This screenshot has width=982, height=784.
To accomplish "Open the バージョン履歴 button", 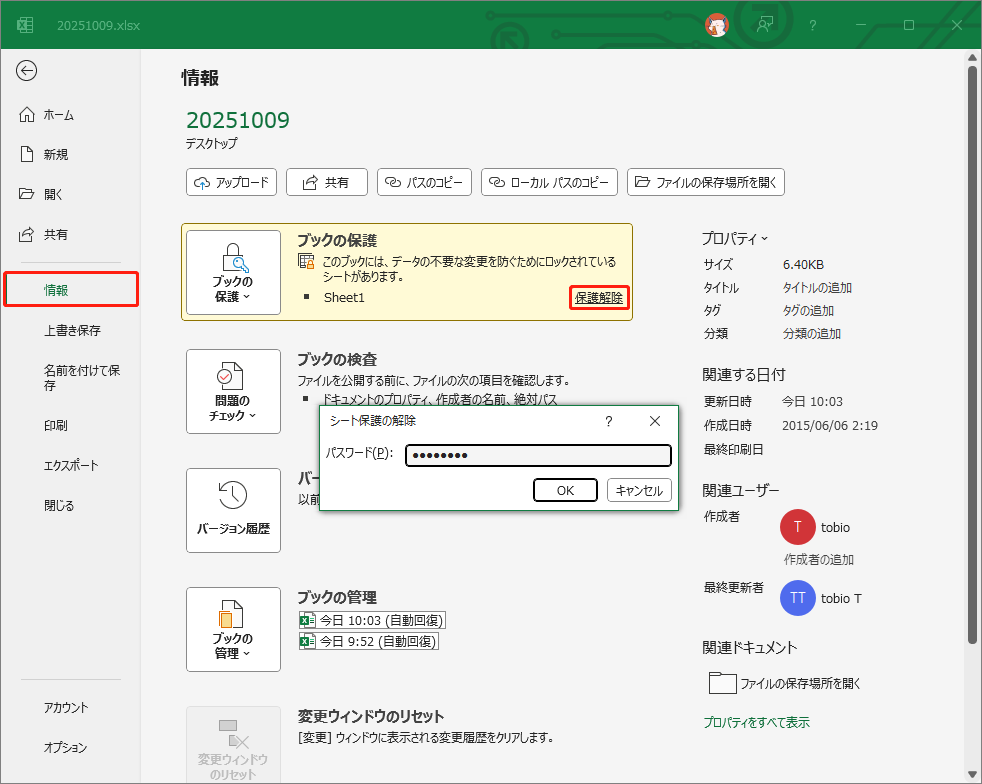I will click(233, 510).
